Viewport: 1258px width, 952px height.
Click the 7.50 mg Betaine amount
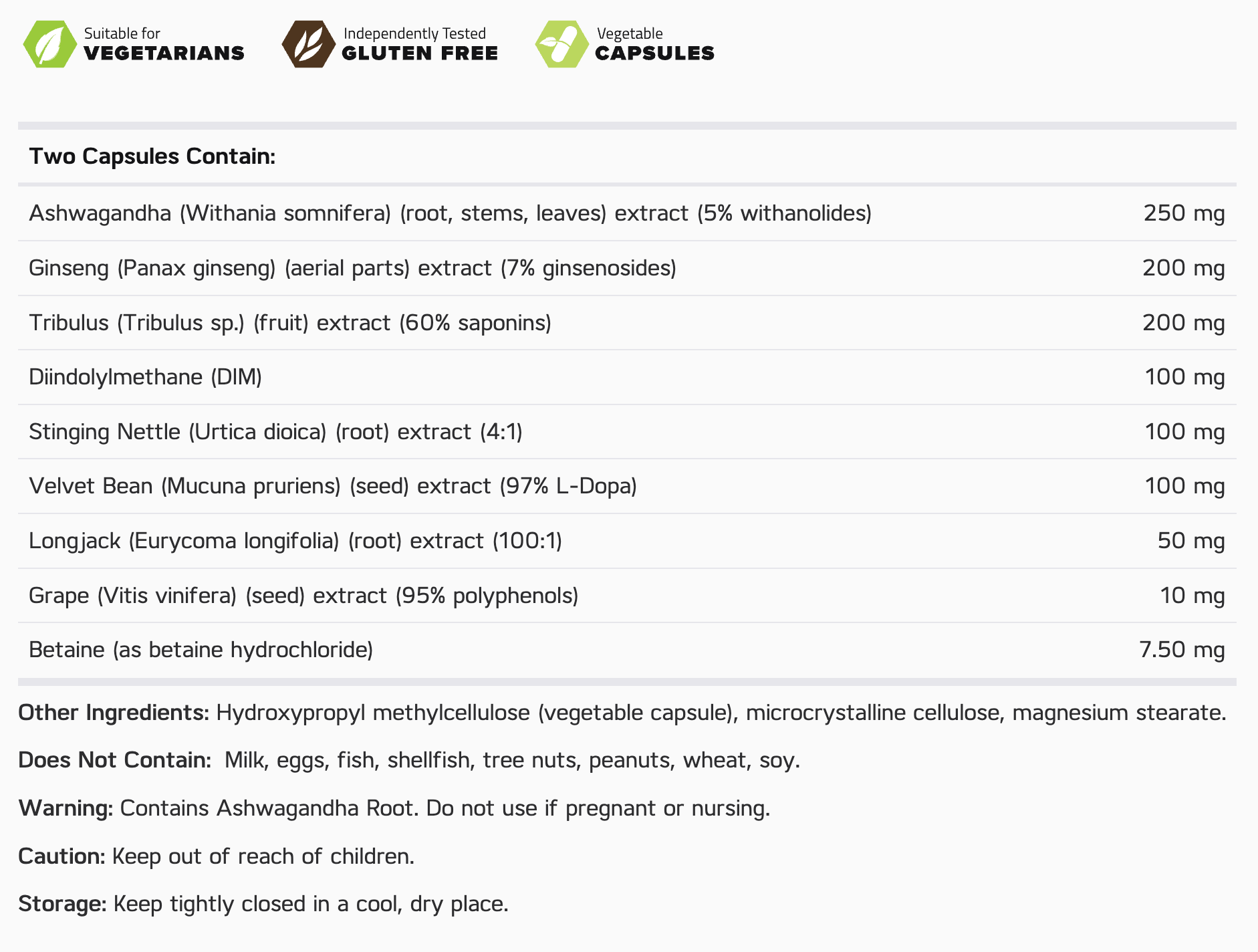tap(1181, 650)
